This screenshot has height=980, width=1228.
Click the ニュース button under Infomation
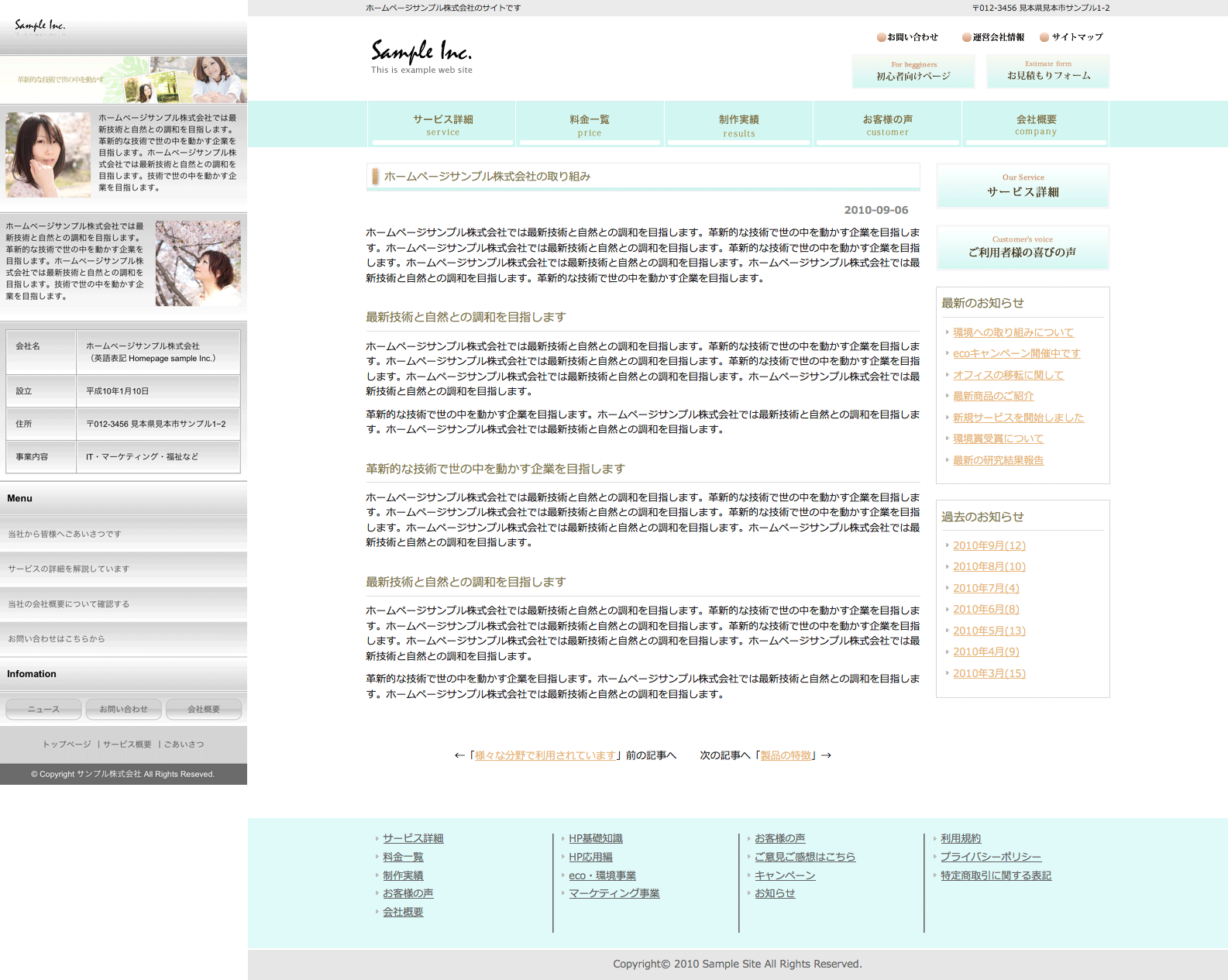coord(43,709)
